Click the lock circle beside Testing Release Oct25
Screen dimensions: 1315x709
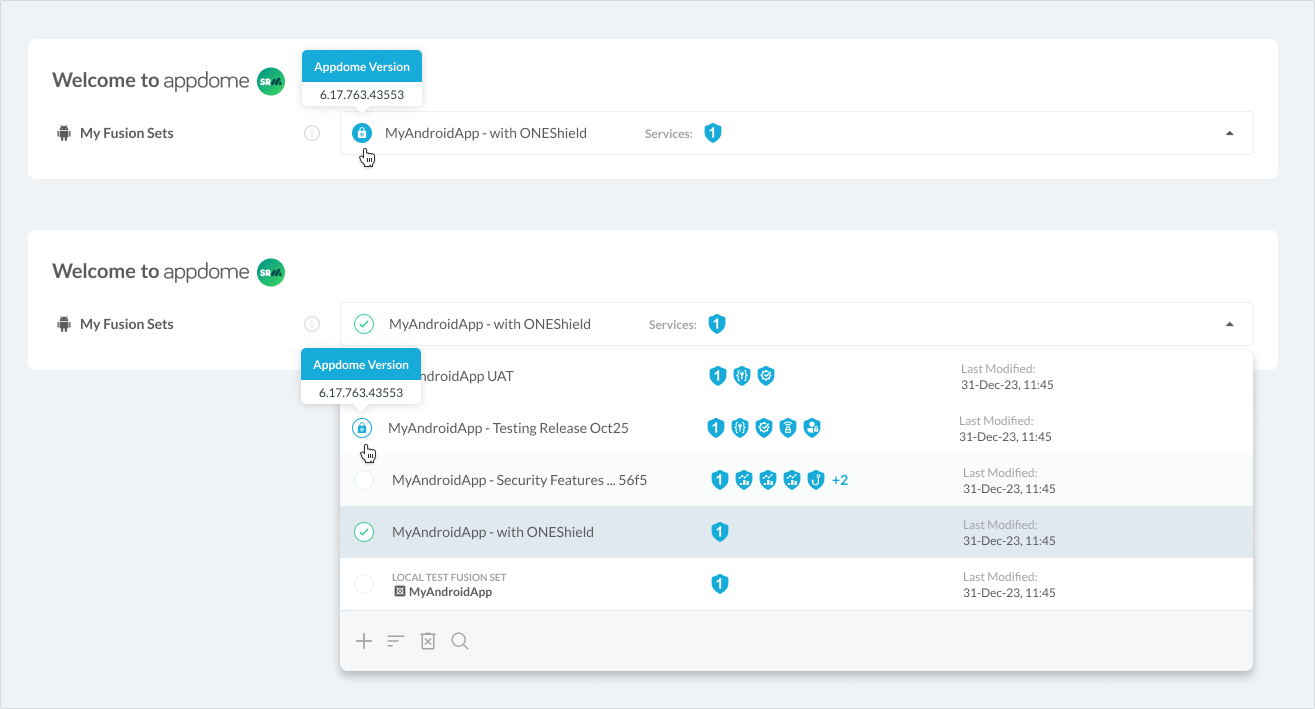362,428
